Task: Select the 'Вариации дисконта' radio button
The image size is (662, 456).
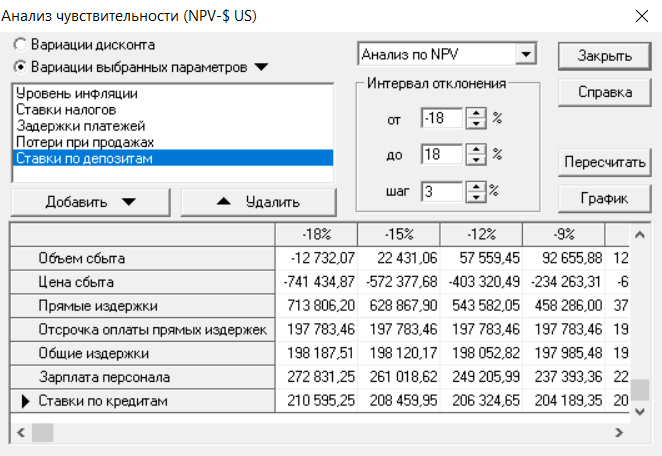Action: pyautogui.click(x=20, y=44)
